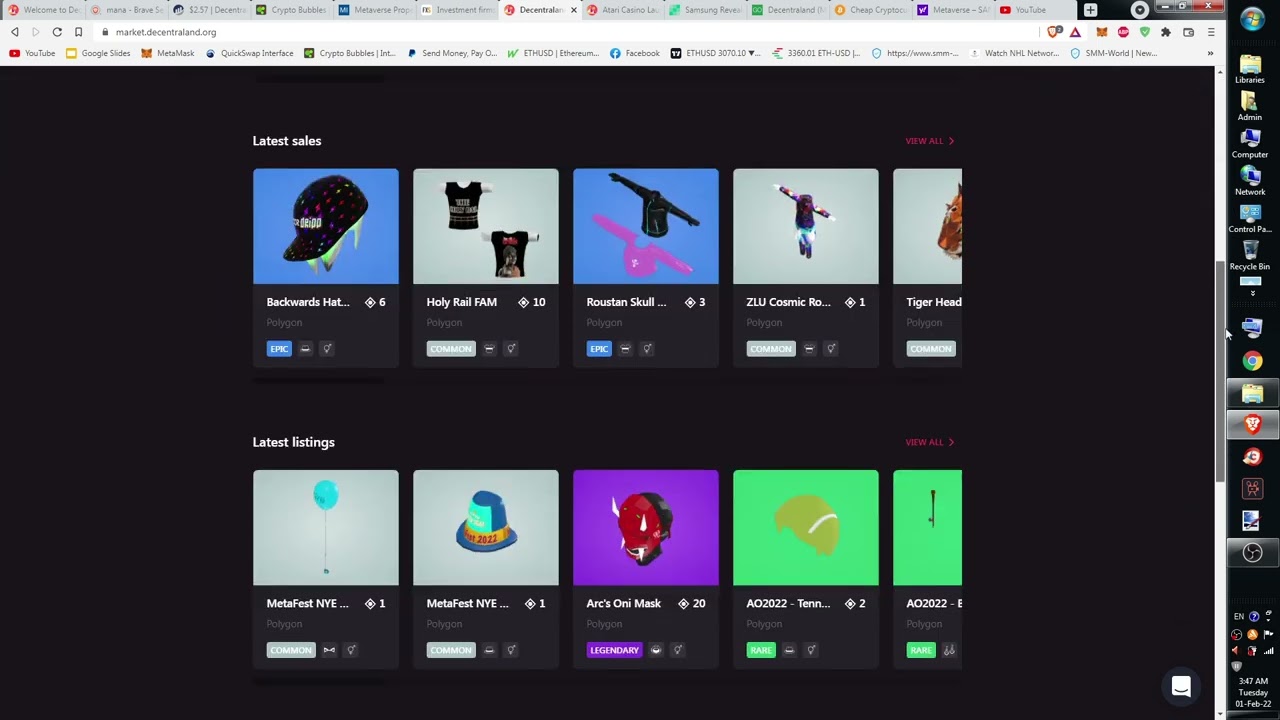Click the COMMON badge on ZLU Cosmic item

tap(770, 349)
